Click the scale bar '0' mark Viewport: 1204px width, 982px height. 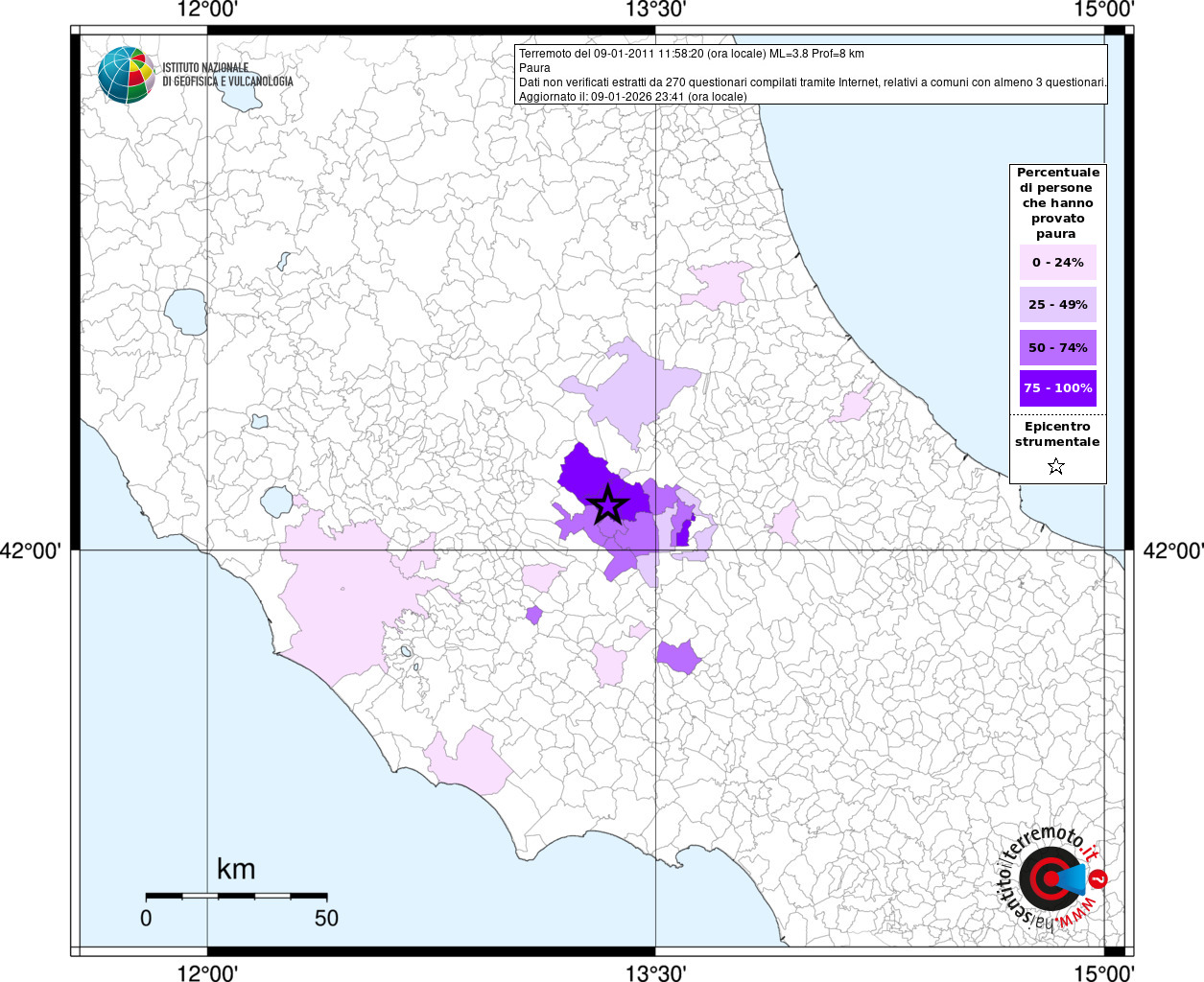click(146, 918)
